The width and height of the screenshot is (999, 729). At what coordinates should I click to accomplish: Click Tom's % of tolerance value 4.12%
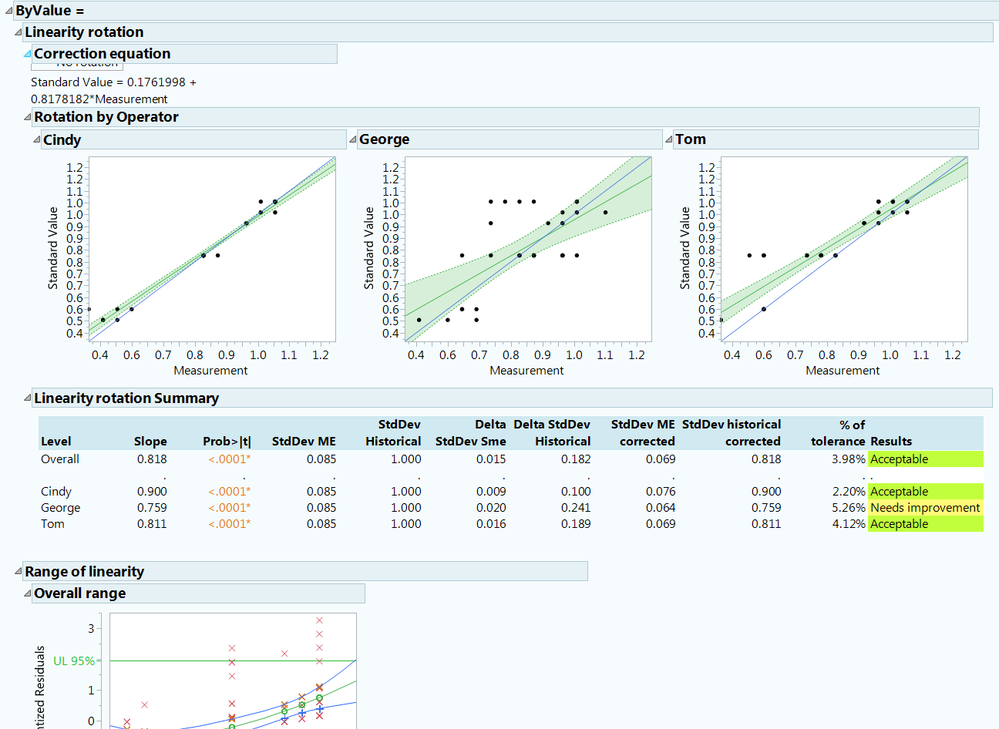click(849, 524)
